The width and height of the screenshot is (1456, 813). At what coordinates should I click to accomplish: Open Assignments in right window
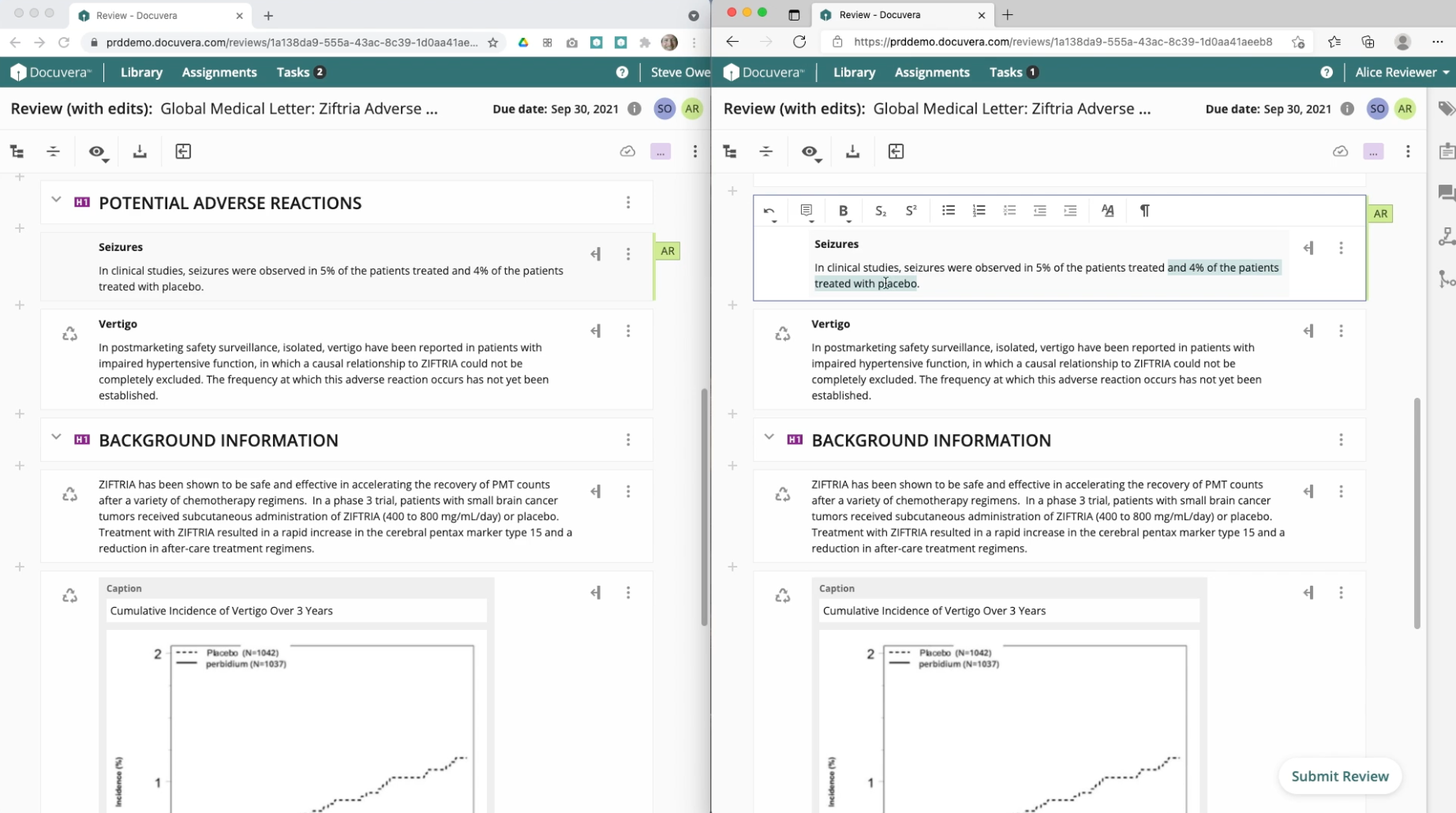[932, 72]
